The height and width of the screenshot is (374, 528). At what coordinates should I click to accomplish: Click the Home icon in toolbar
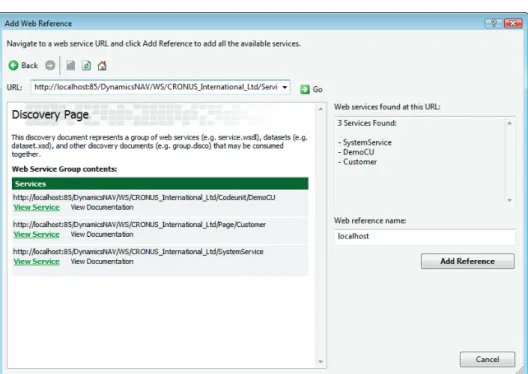click(102, 65)
